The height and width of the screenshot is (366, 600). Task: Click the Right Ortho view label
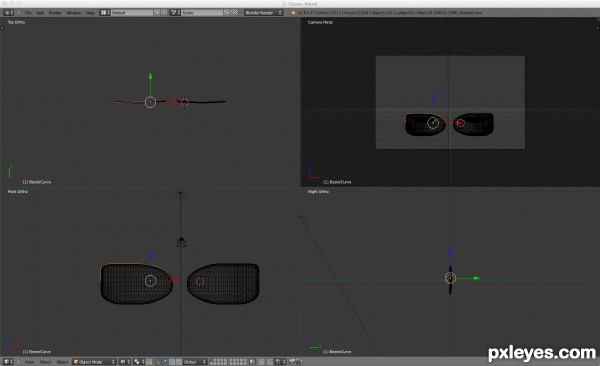318,191
